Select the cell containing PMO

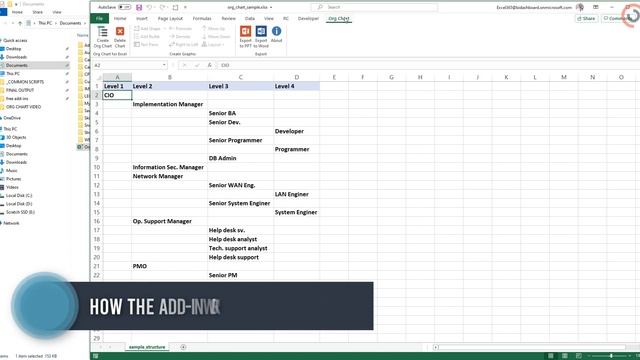click(169, 266)
